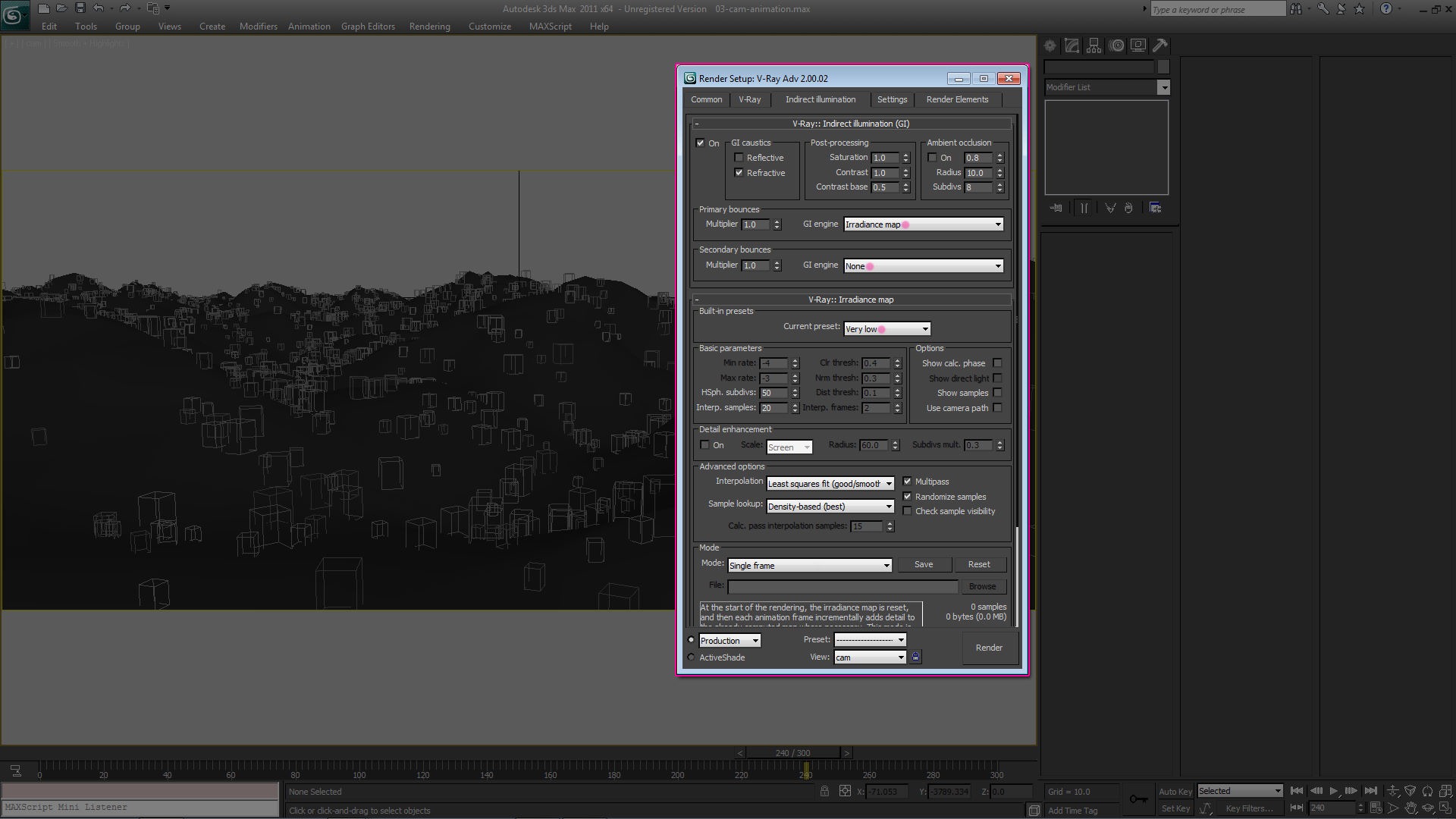This screenshot has width=1456, height=819.
Task: Enable Use camera path option
Action: click(997, 408)
